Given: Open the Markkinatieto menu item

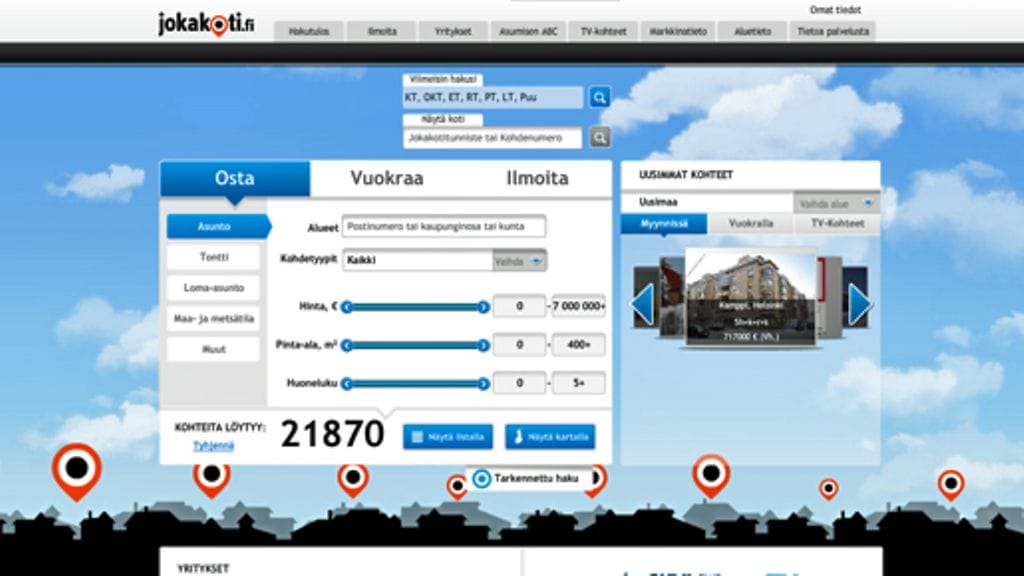Looking at the screenshot, I should coord(679,32).
